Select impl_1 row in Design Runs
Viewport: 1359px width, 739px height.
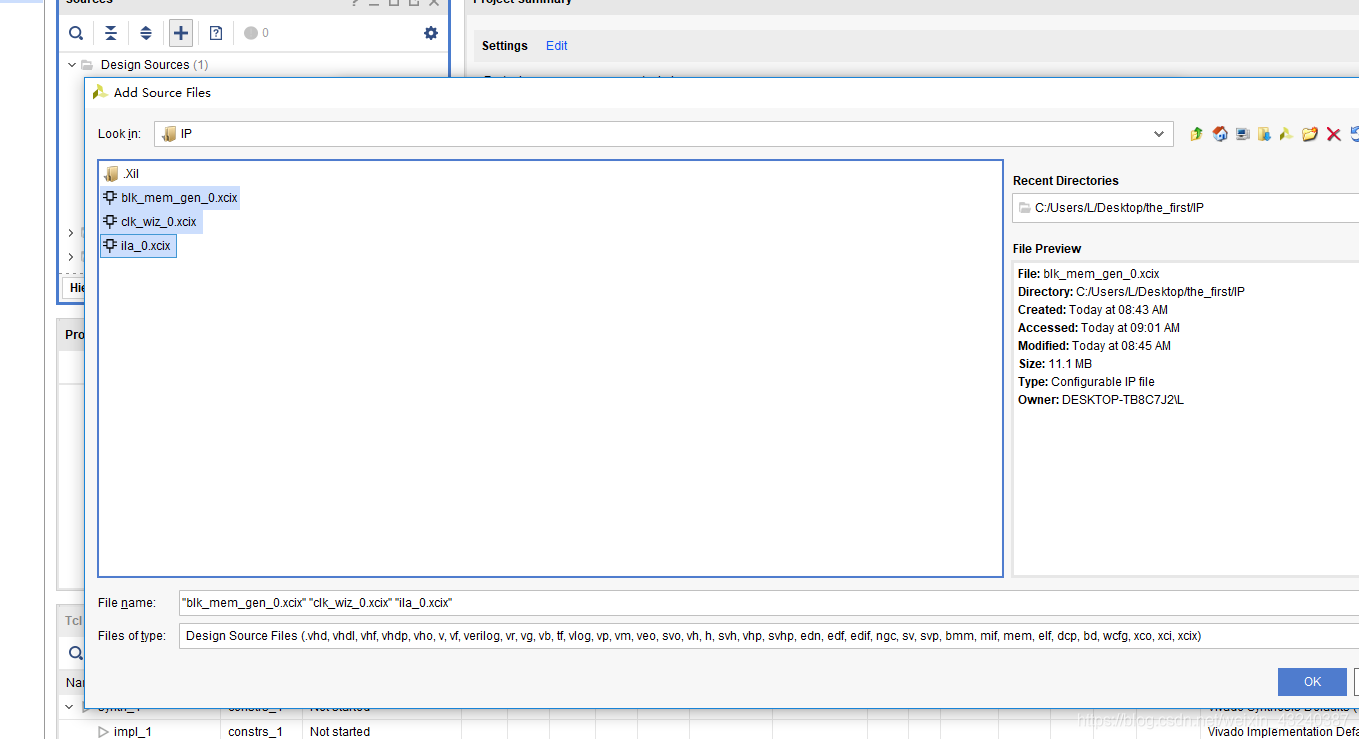[x=132, y=732]
